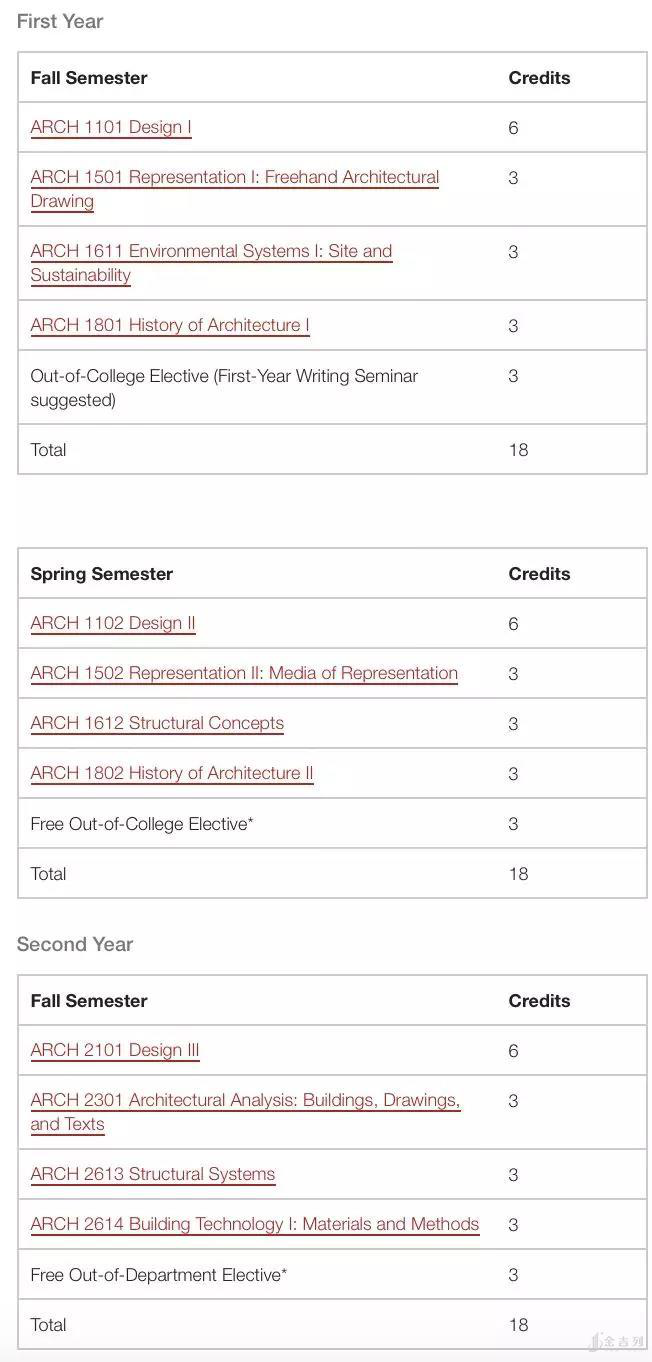Image resolution: width=652 pixels, height=1362 pixels.
Task: Open the ARCH 1101 Design I link
Action: click(111, 127)
